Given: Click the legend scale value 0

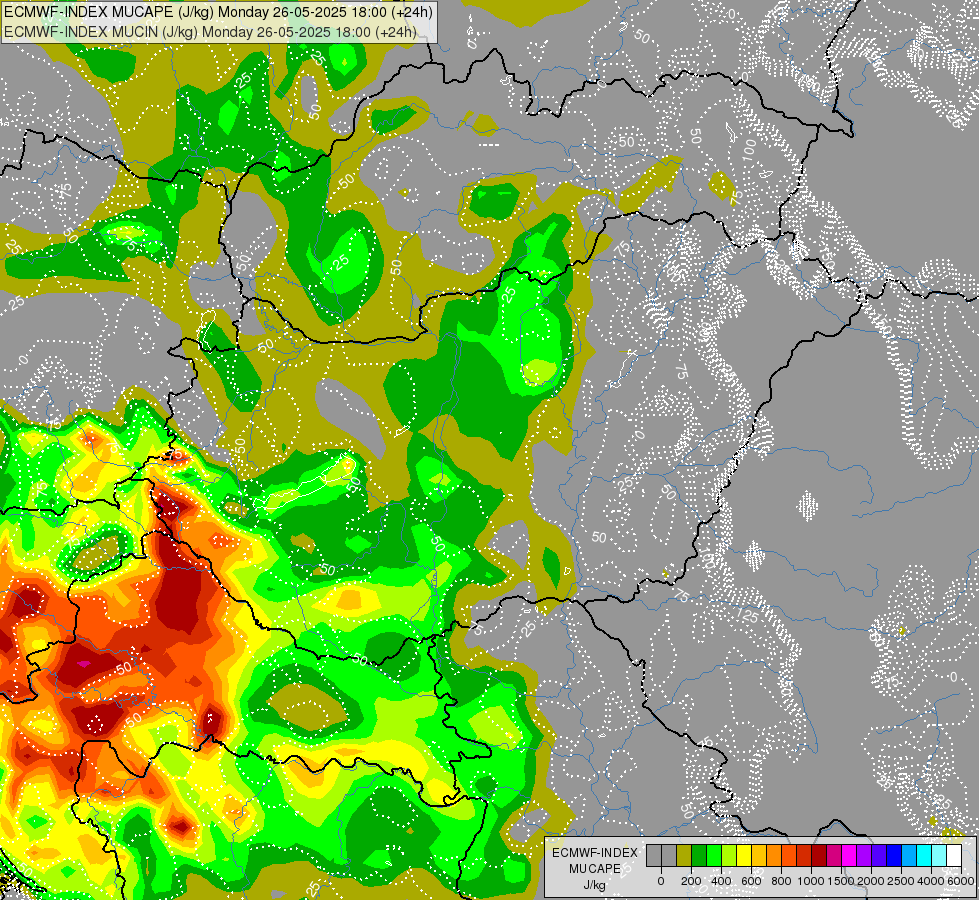Looking at the screenshot, I should (661, 881).
